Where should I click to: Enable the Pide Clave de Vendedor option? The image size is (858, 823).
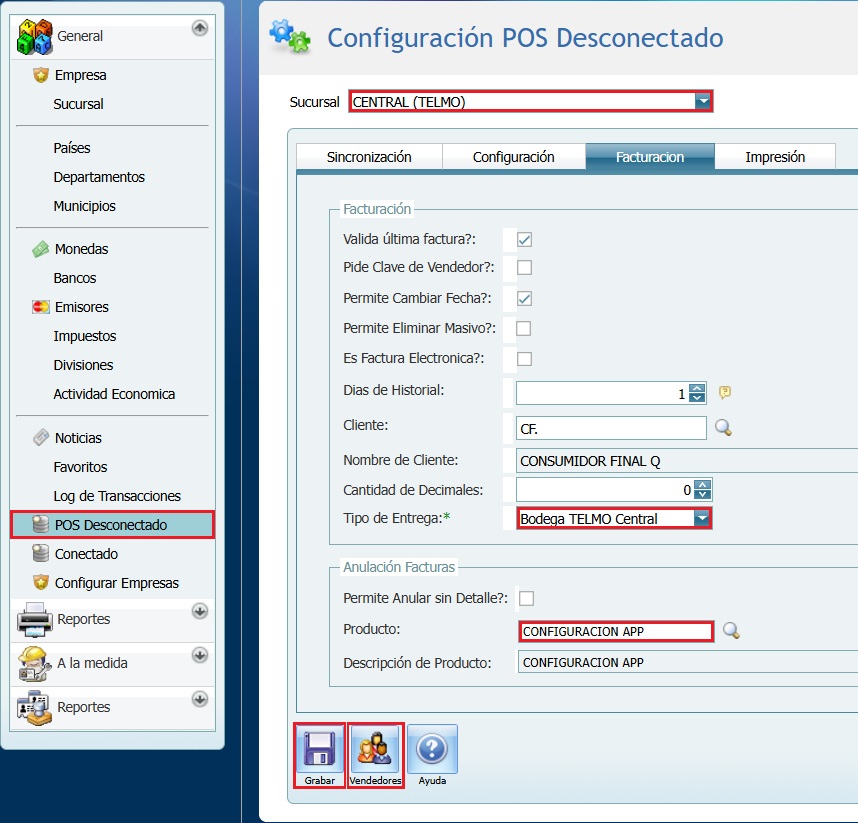(525, 266)
